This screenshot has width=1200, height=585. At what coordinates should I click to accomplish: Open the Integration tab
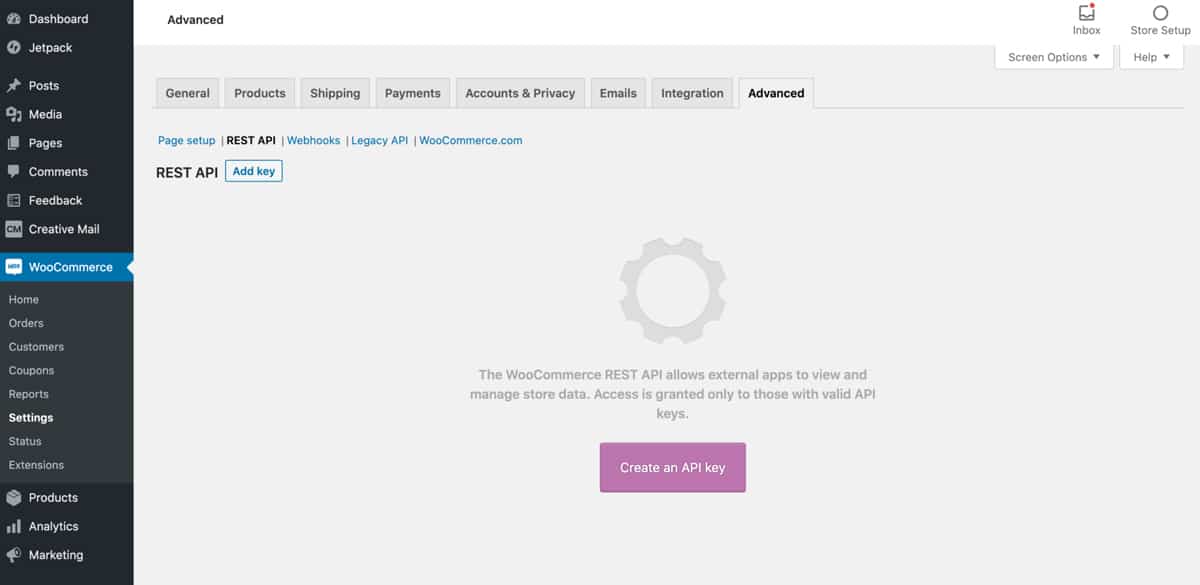692,93
